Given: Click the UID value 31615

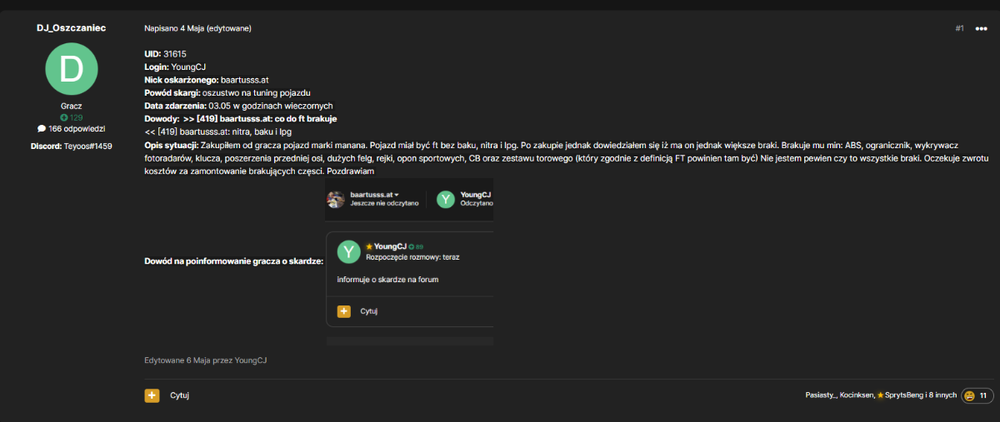Looking at the screenshot, I should [x=175, y=54].
